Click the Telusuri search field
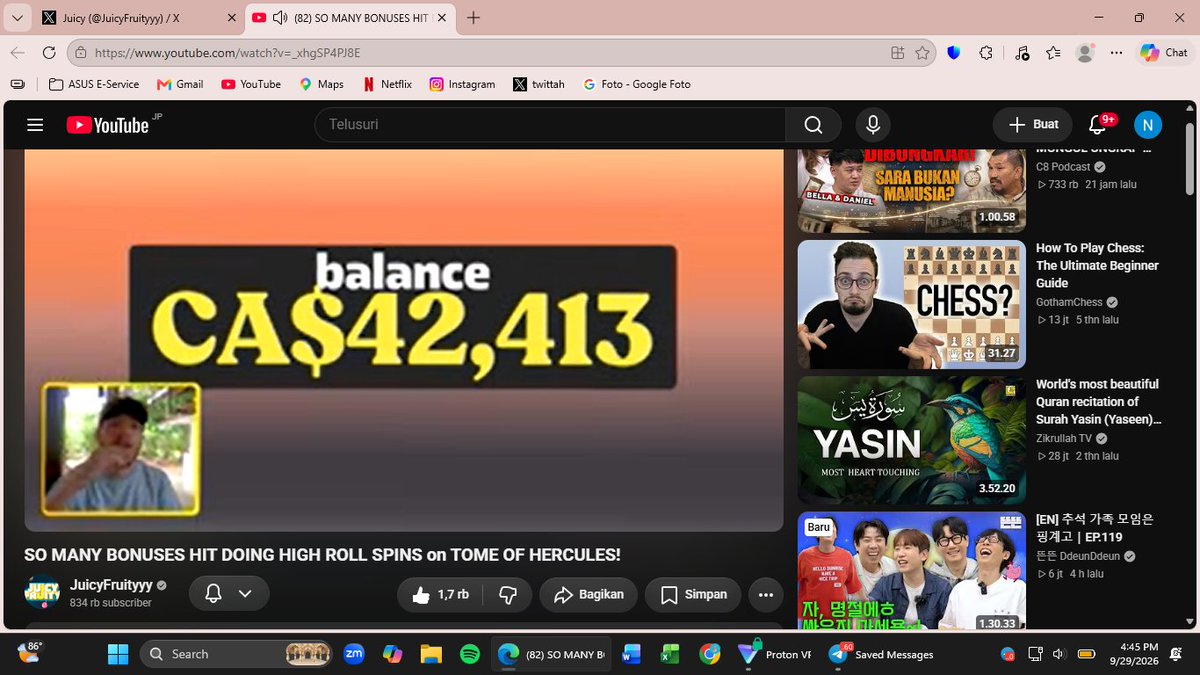 [550, 125]
